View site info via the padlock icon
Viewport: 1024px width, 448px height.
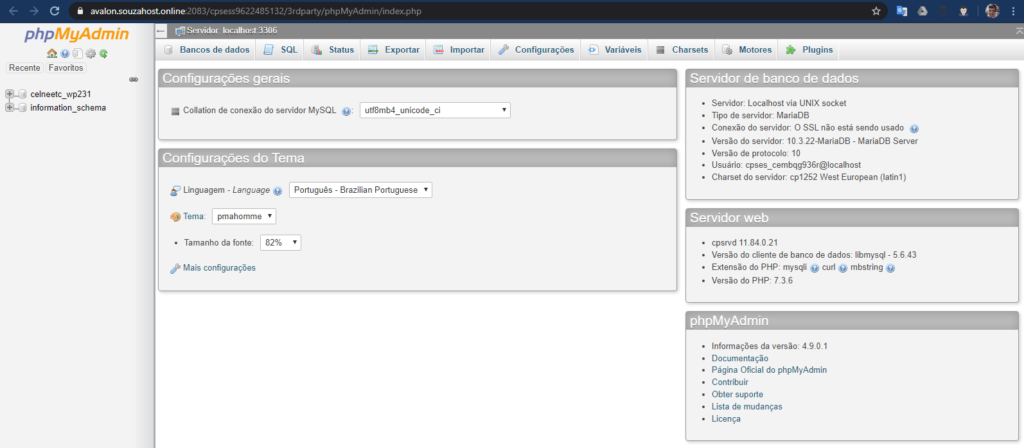[80, 11]
